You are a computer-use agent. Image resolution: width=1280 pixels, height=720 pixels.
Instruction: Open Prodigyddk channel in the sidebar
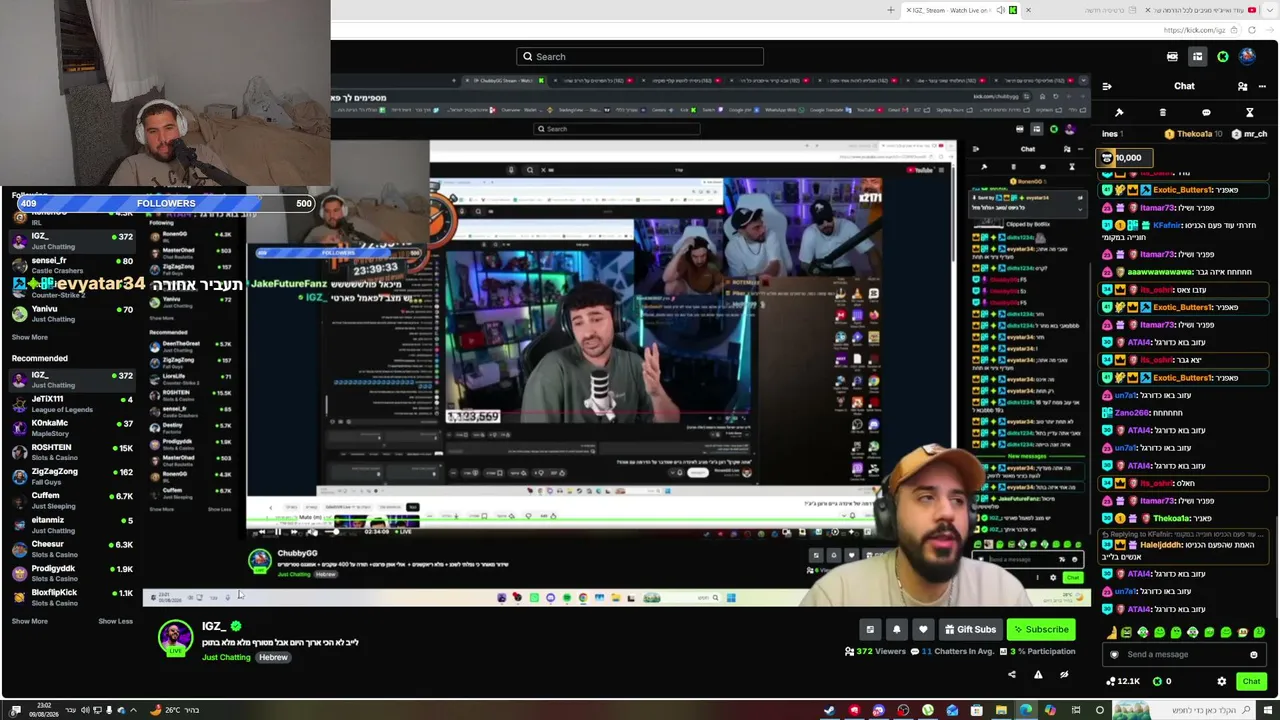[x=71, y=573]
